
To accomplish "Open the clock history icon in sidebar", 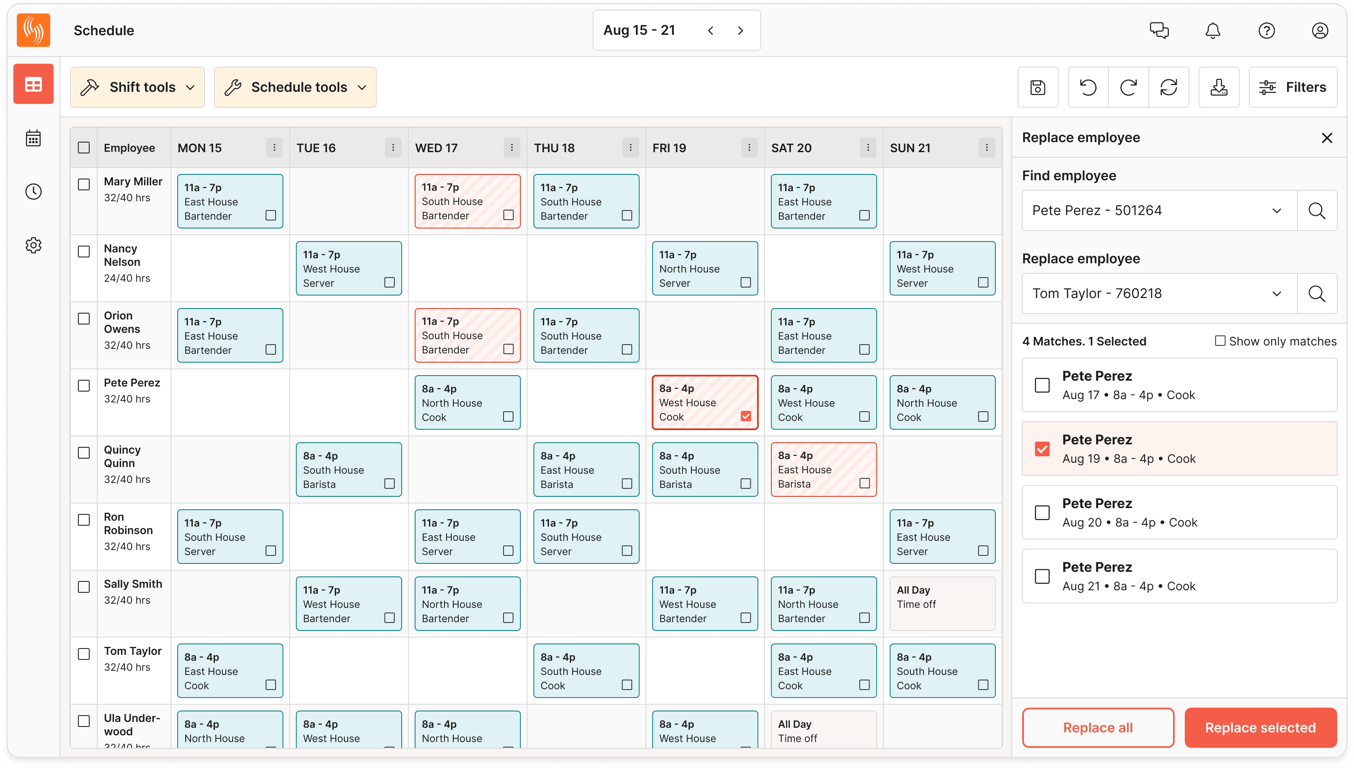I will [33, 191].
